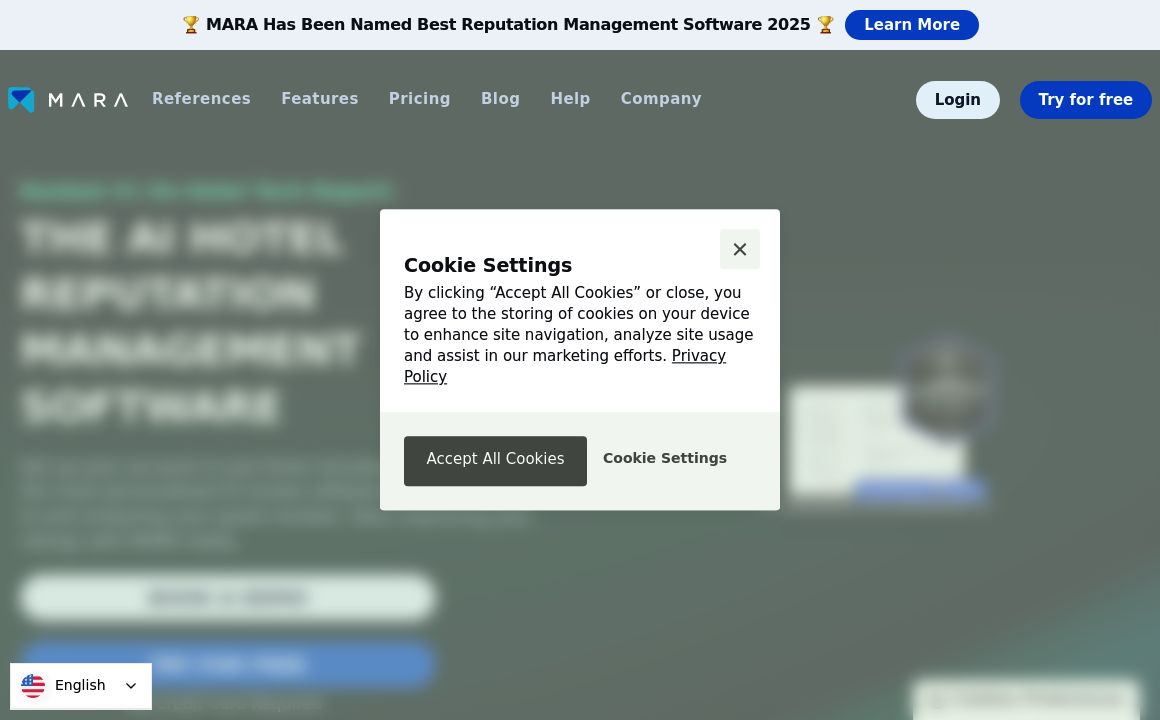
Task: Open the References menu item
Action: coord(201,99)
